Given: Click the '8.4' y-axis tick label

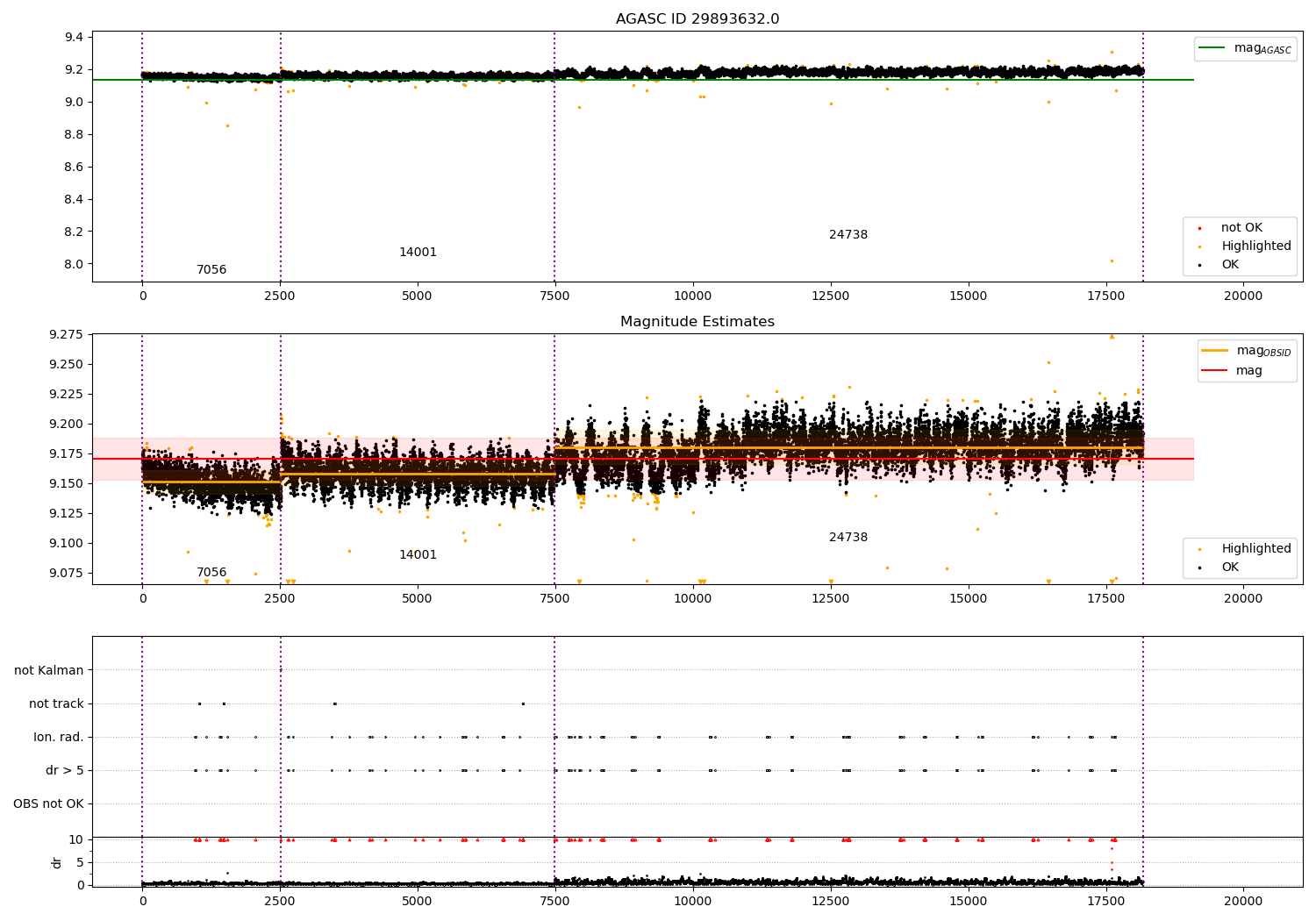Looking at the screenshot, I should click(x=74, y=200).
